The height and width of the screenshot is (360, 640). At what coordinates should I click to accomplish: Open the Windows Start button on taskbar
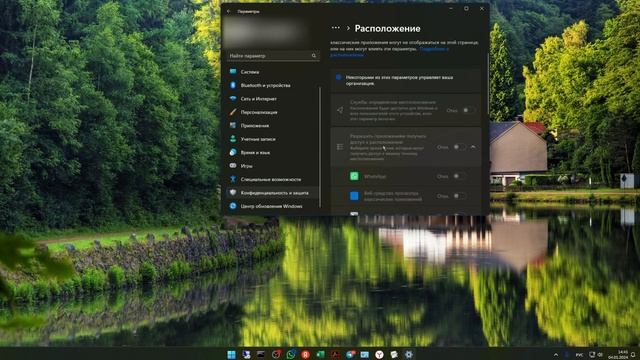click(x=231, y=354)
